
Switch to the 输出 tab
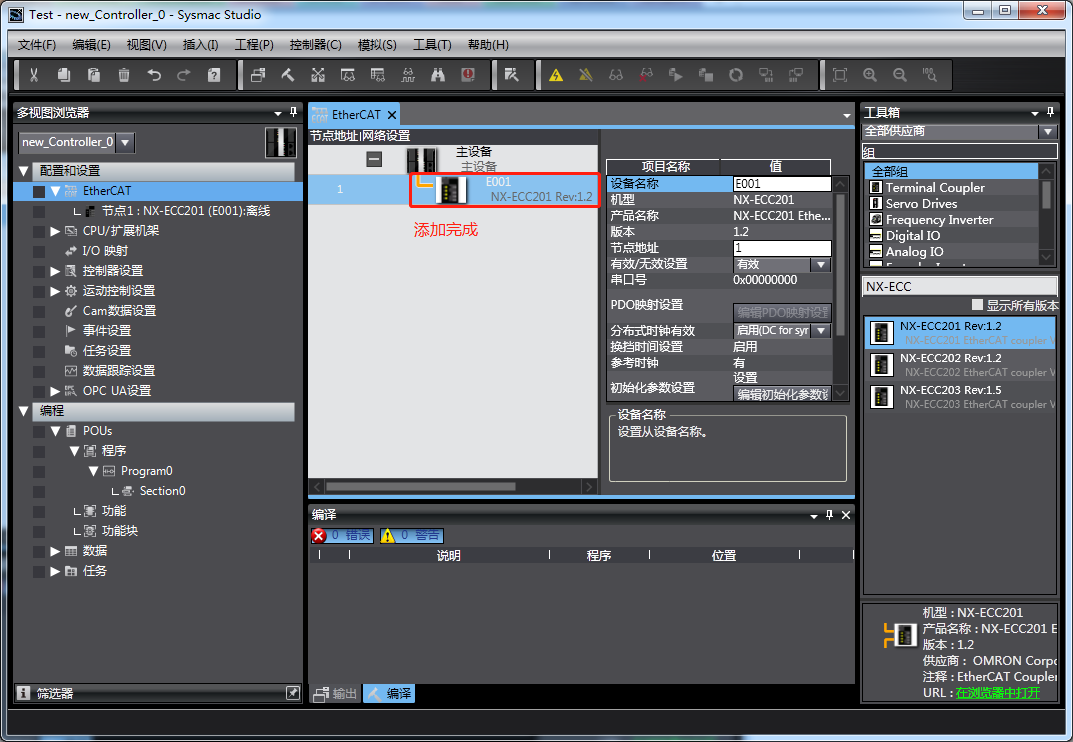point(336,693)
